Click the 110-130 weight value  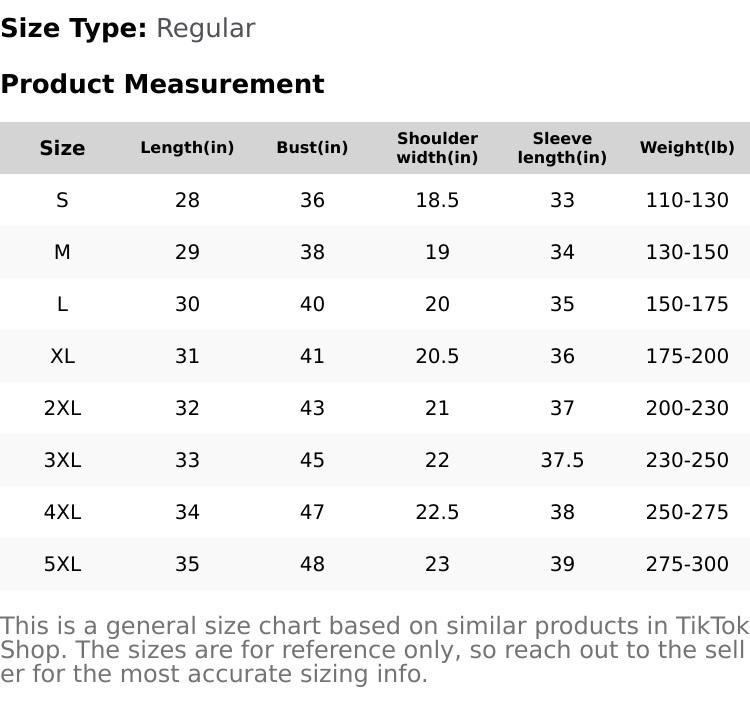click(x=687, y=200)
